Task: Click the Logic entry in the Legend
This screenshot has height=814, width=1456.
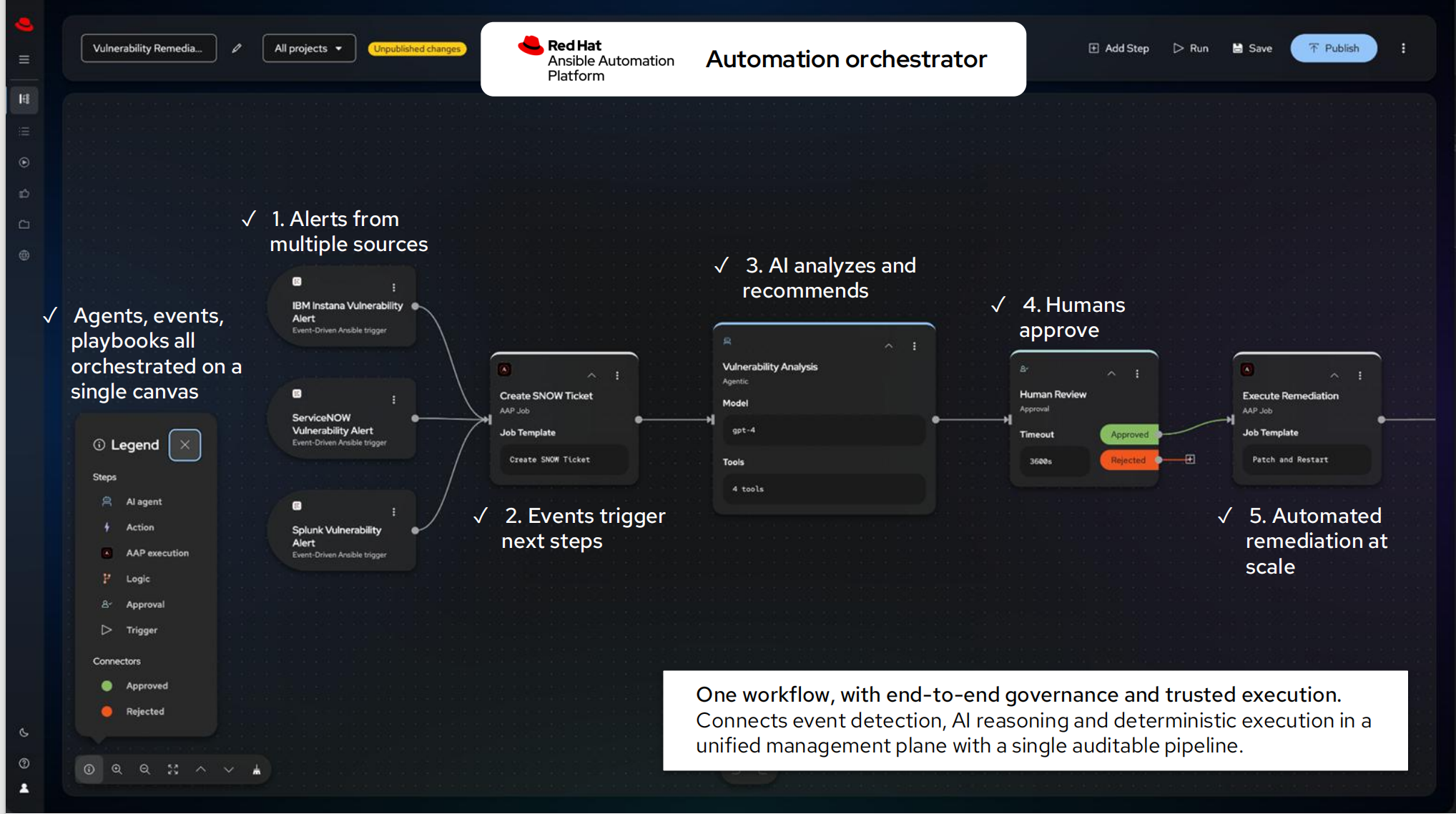Action: click(127, 579)
